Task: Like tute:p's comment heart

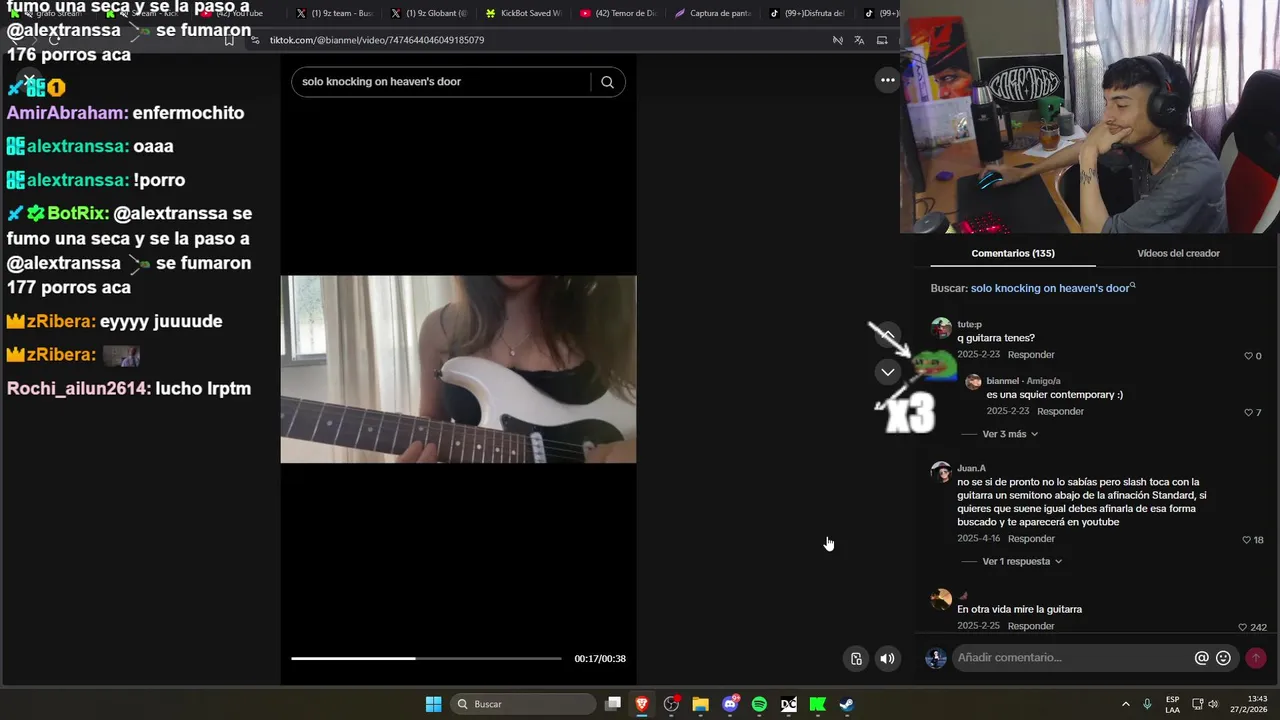Action: coord(1248,356)
